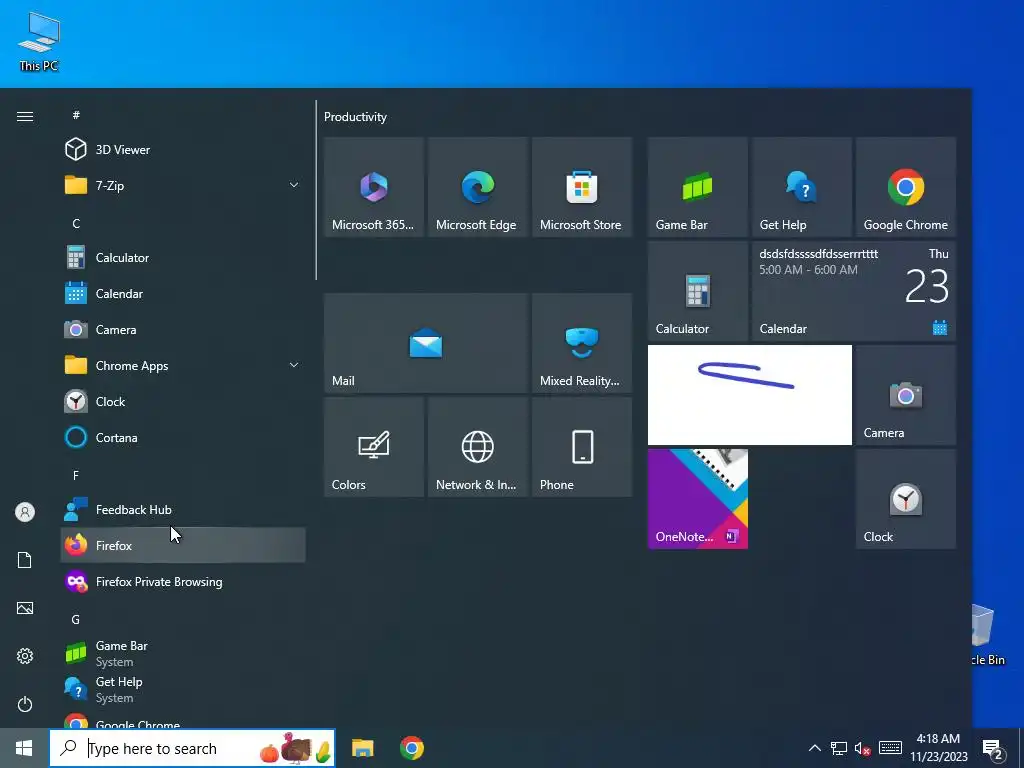Click the Productivity group heading
The image size is (1024, 768).
pos(355,117)
